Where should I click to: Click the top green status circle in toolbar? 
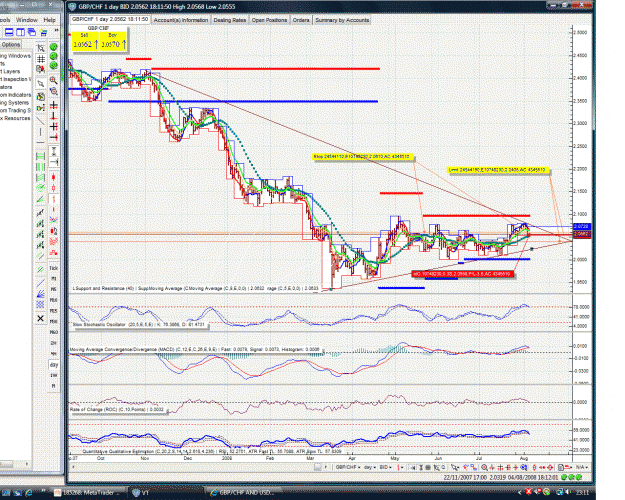(x=53, y=47)
